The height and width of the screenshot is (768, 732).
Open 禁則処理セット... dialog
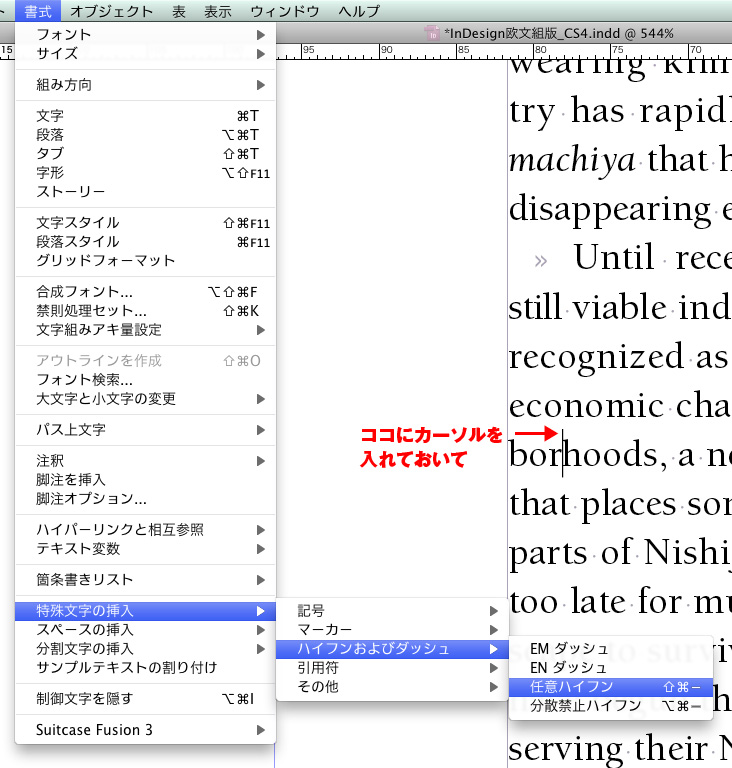[x=145, y=311]
